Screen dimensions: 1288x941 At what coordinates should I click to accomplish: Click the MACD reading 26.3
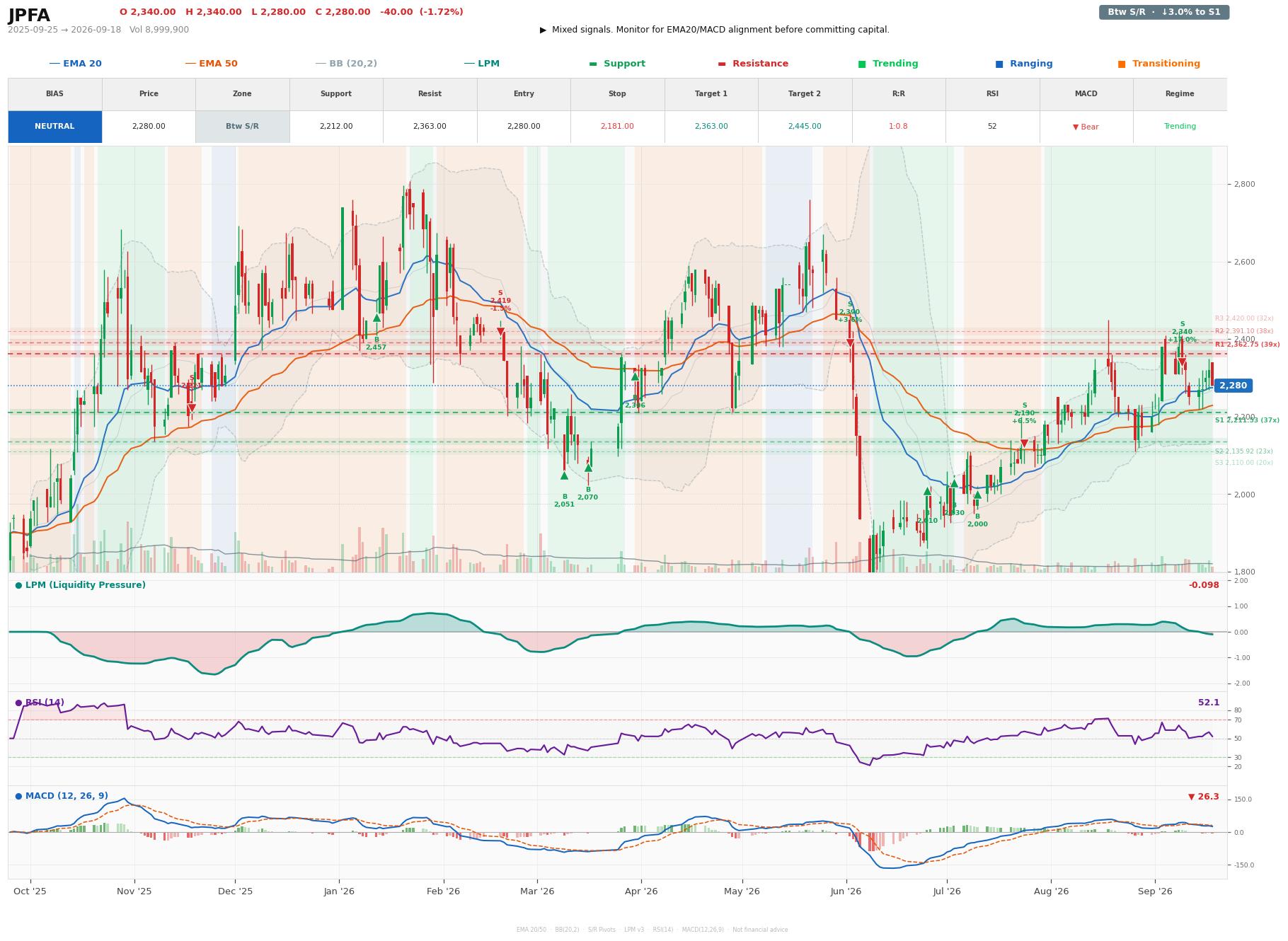click(x=1204, y=797)
